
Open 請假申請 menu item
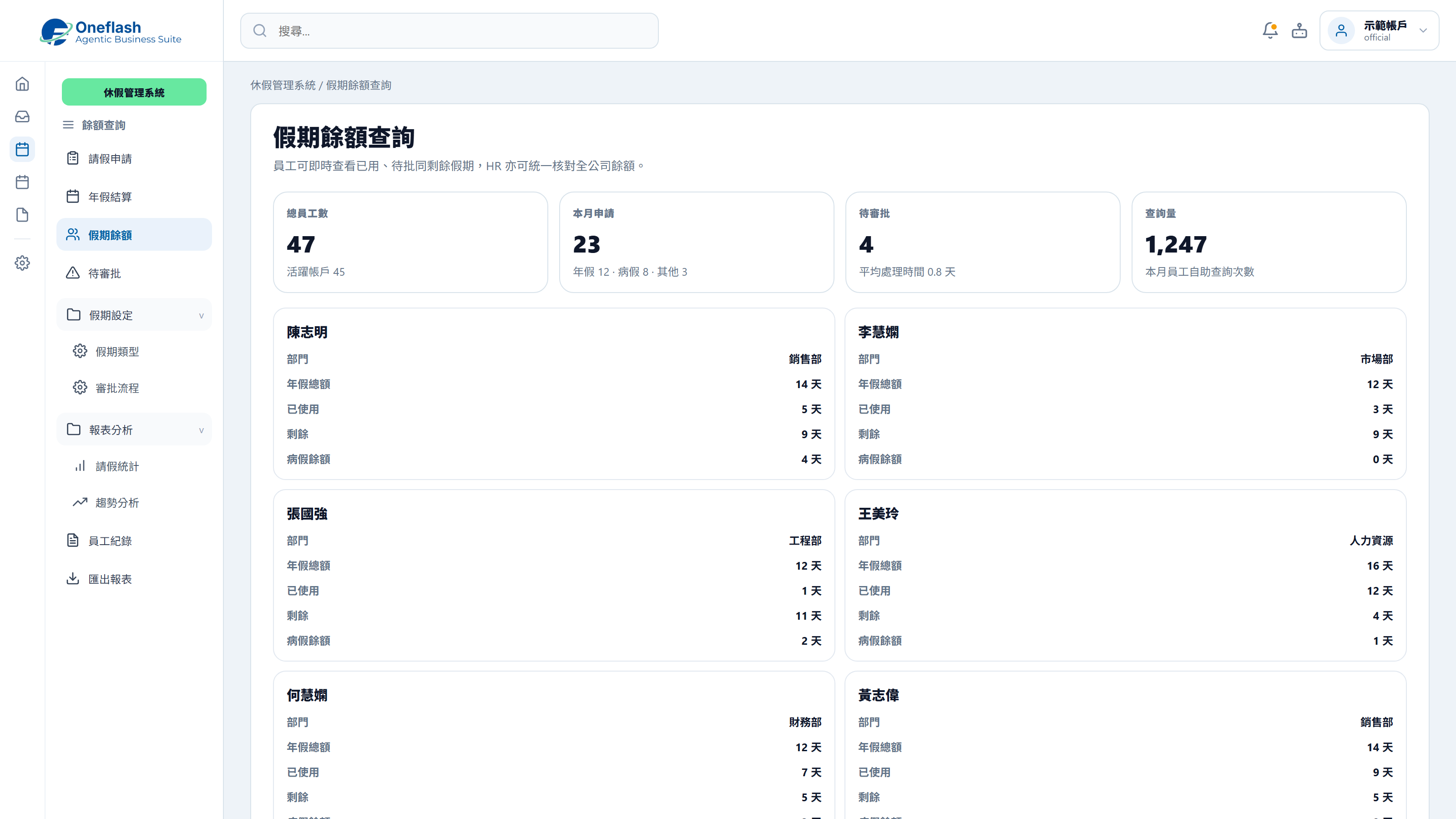point(134,159)
